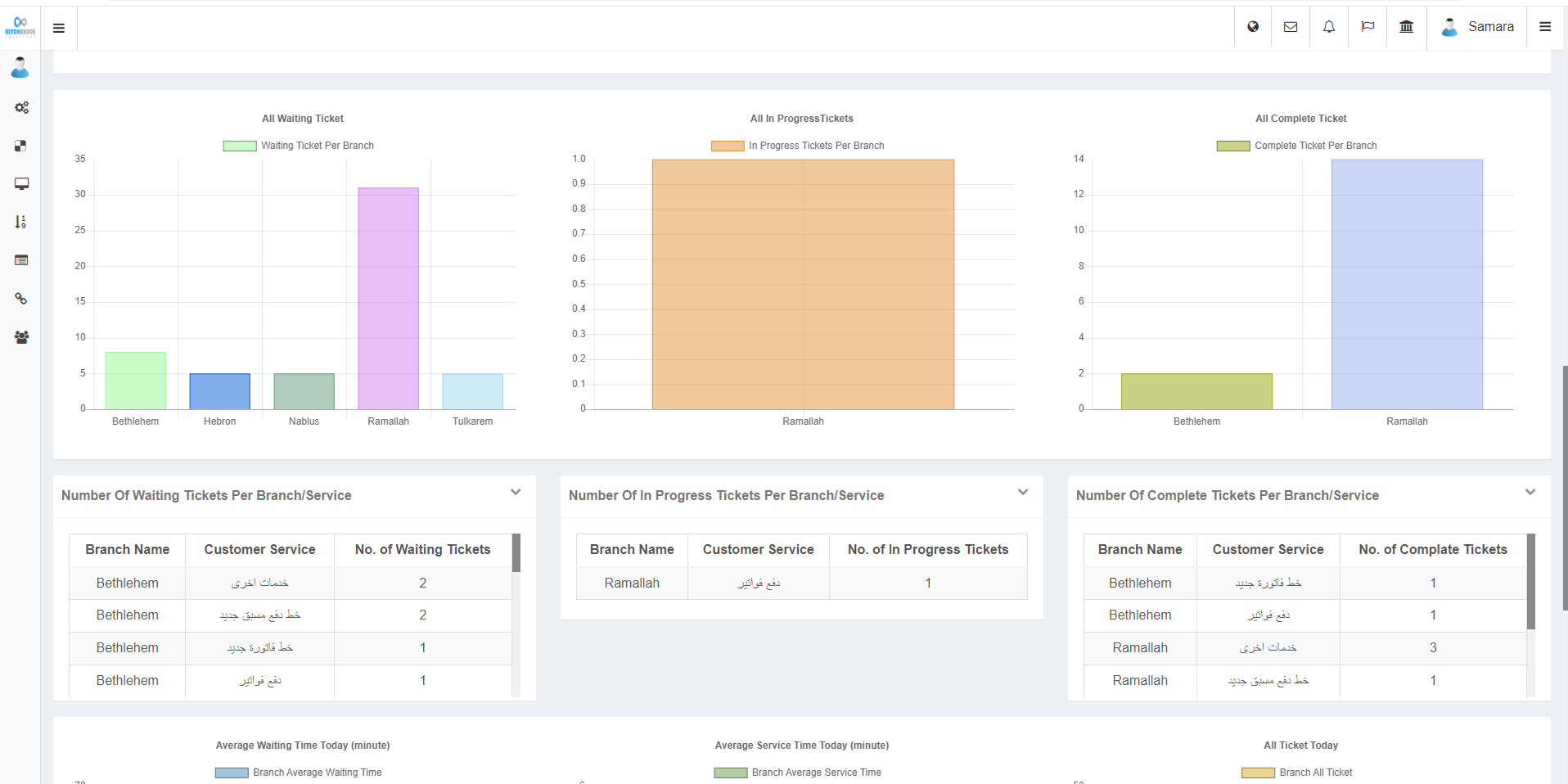Click Customer Service header in In Progress table
The image size is (1568, 784).
pyautogui.click(x=759, y=550)
